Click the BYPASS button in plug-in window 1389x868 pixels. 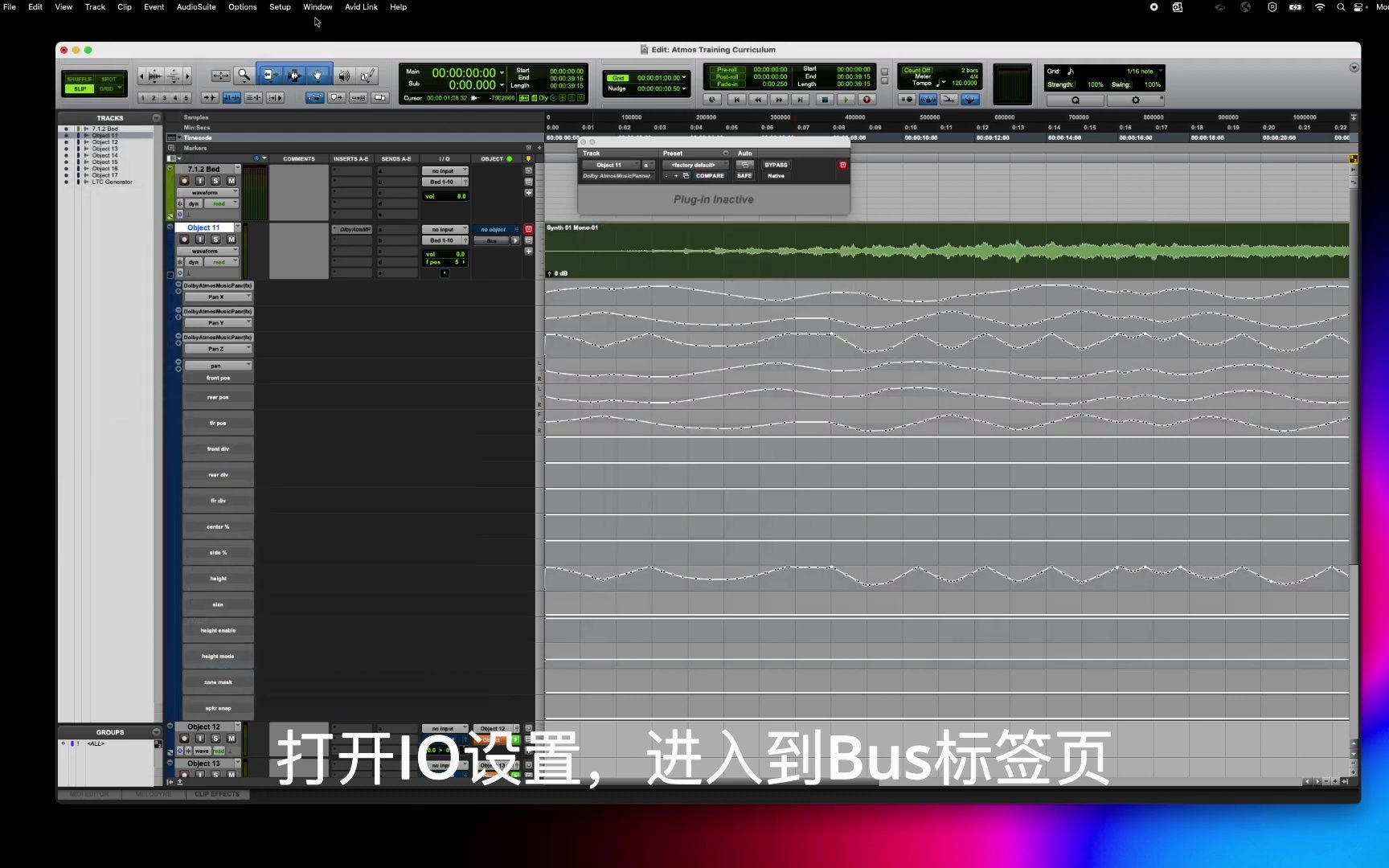[776, 165]
